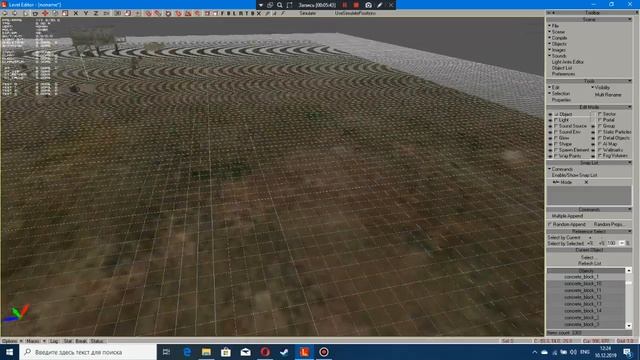Collapse the Commands section header
Viewport: 640px width, 360px height.
[x=589, y=209]
